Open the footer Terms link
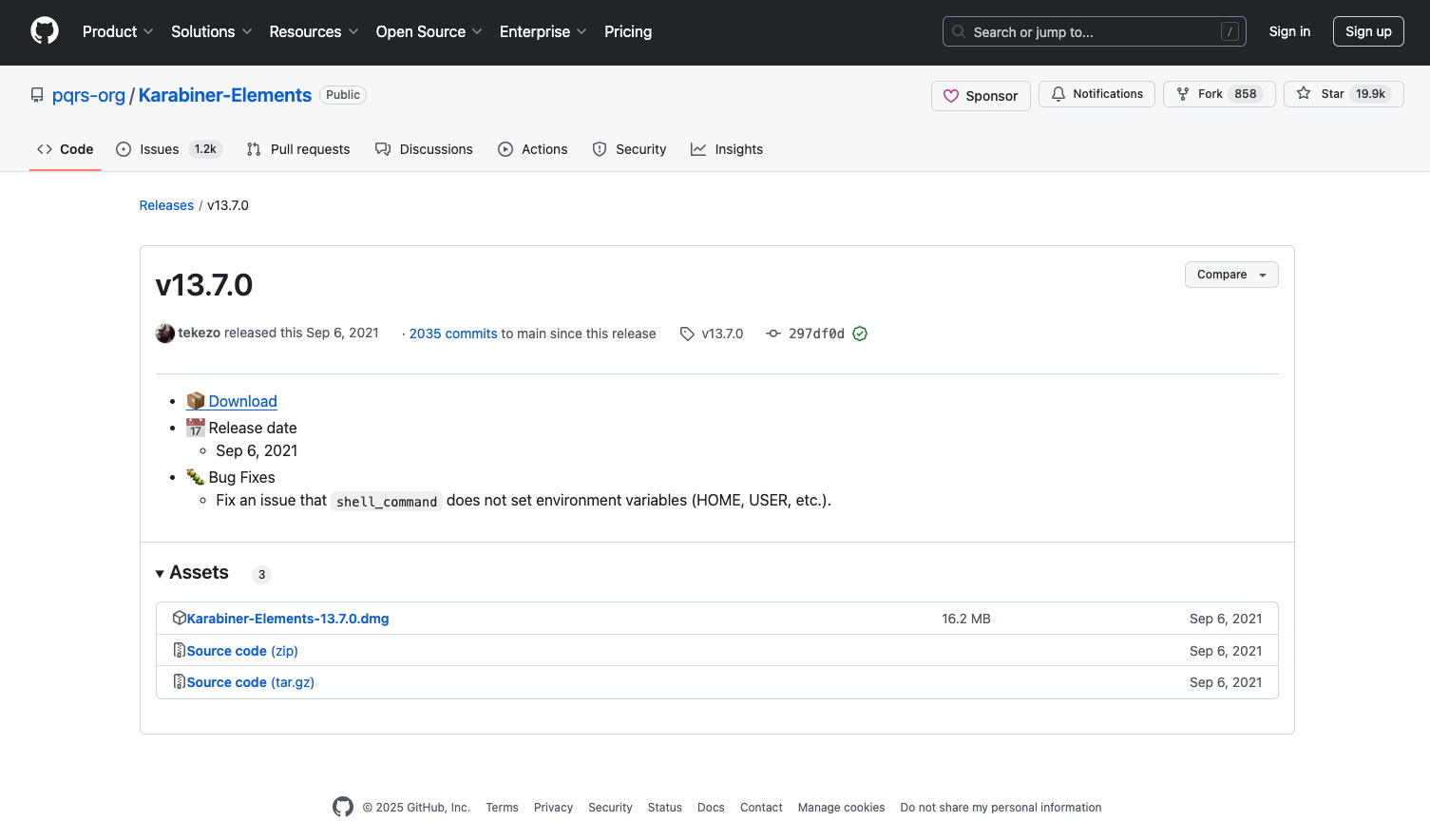The image size is (1430, 840). point(502,808)
